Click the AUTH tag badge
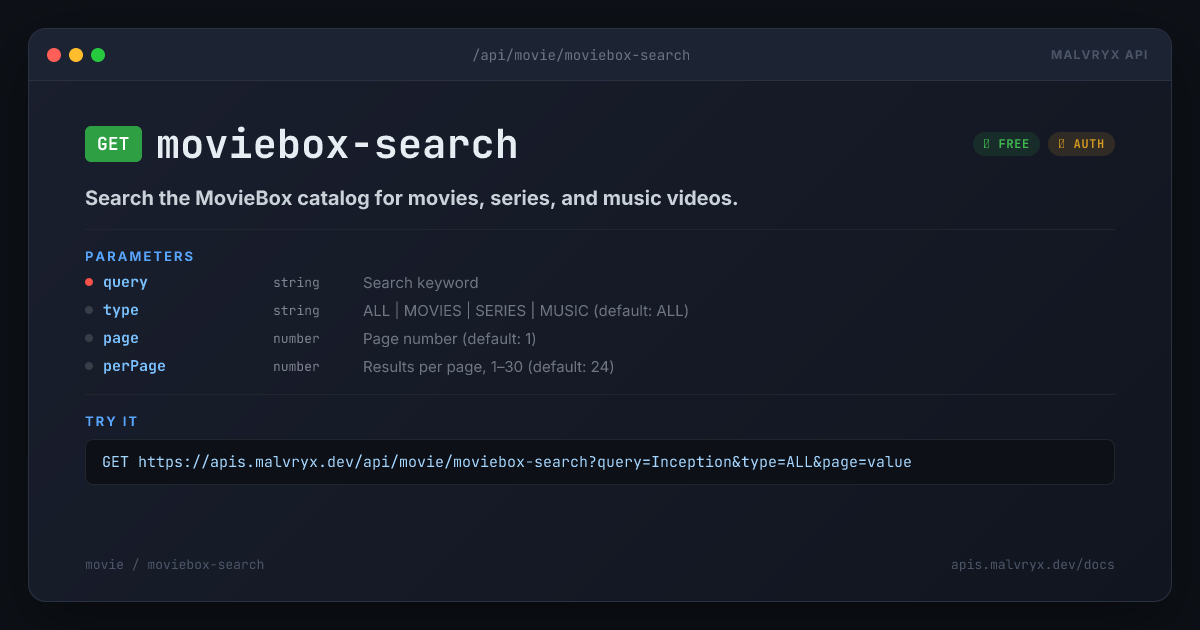Image resolution: width=1200 pixels, height=630 pixels. coord(1081,144)
